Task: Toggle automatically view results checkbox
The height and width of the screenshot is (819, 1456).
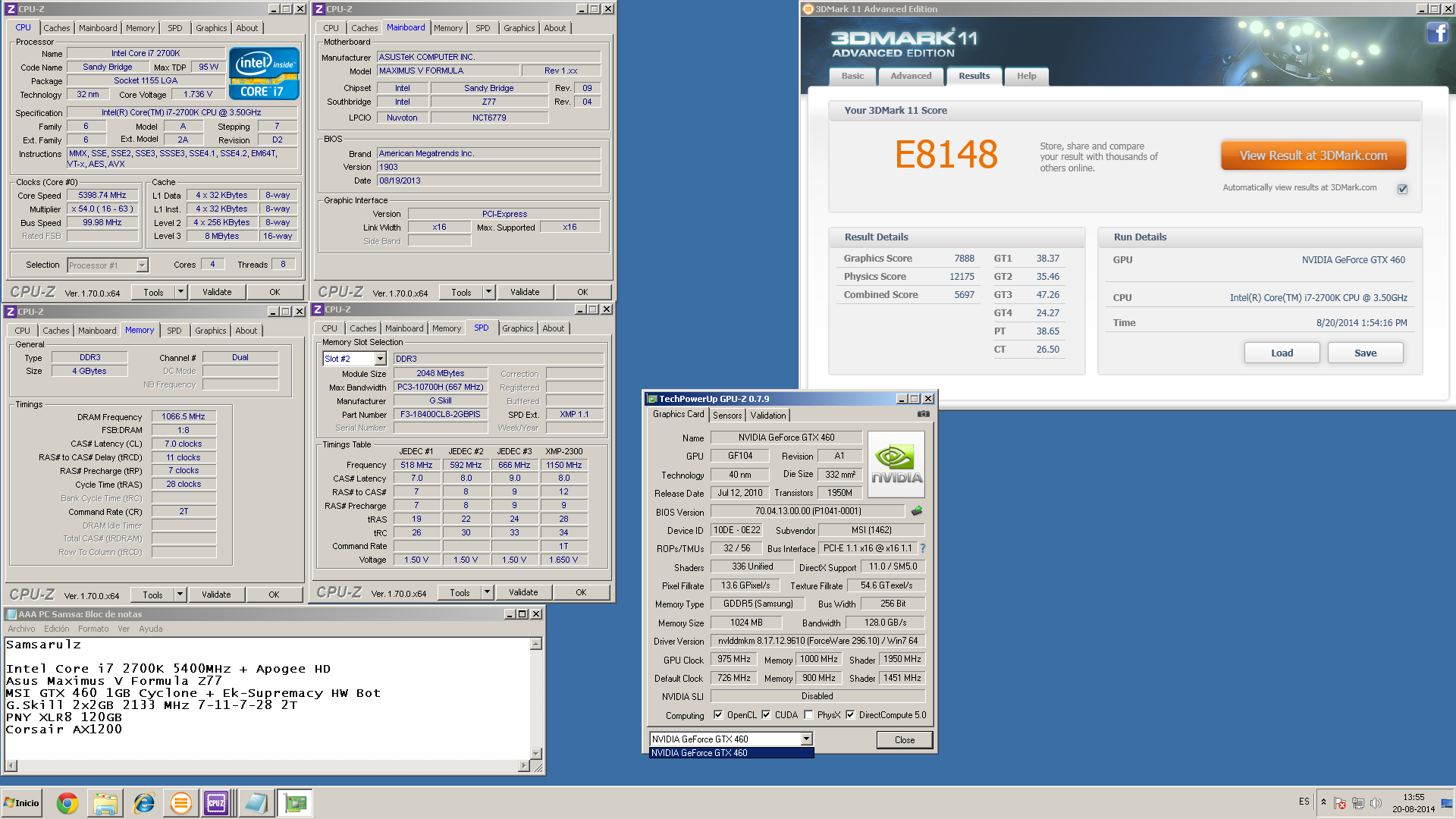Action: (x=1402, y=189)
